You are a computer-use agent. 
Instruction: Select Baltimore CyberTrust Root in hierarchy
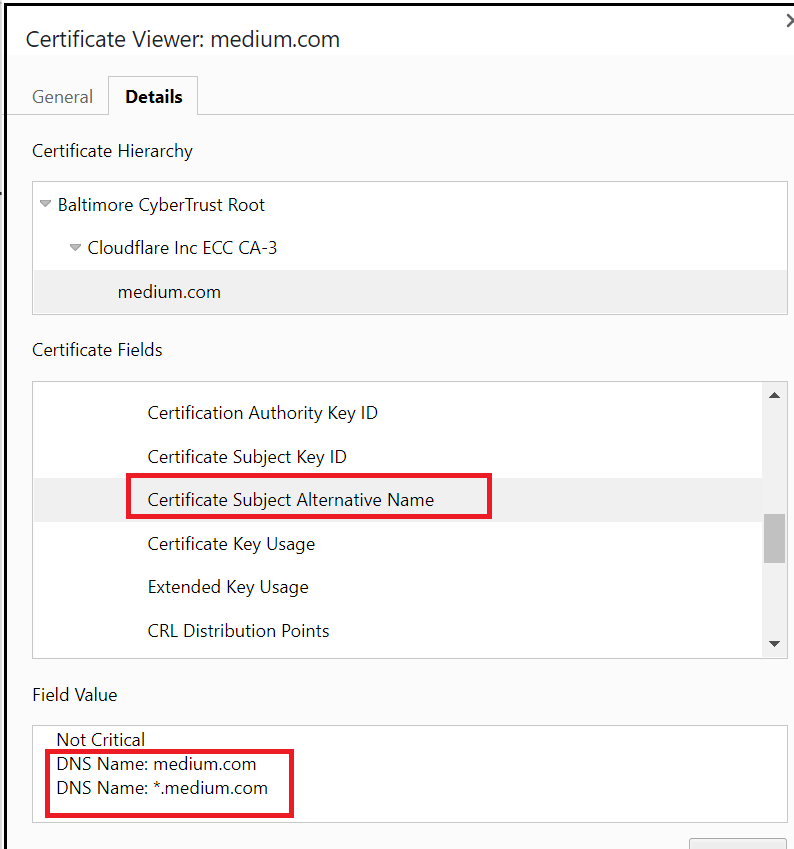pyautogui.click(x=161, y=205)
